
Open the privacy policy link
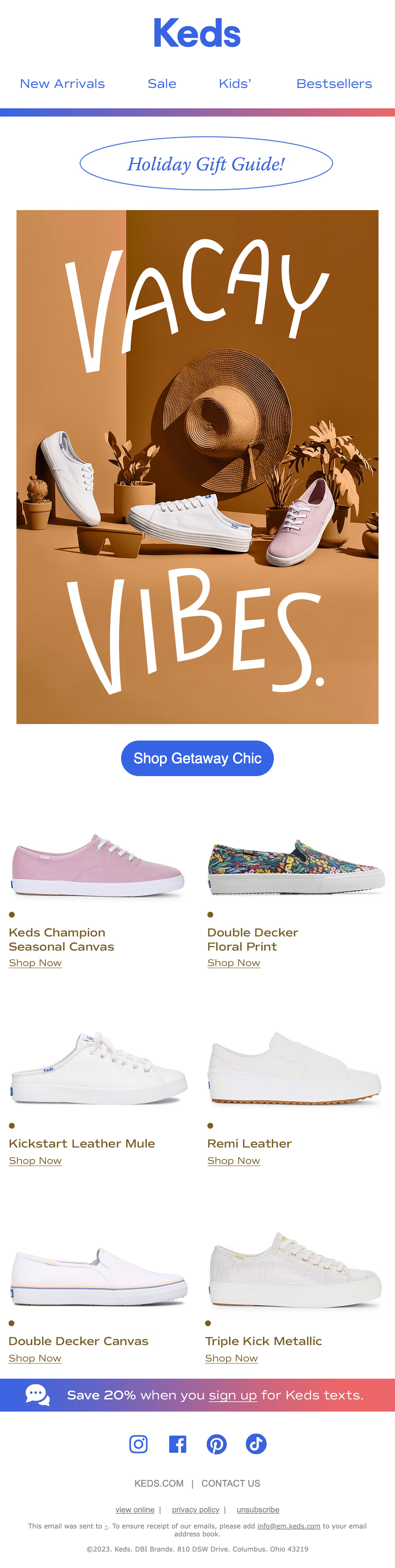[196, 1510]
